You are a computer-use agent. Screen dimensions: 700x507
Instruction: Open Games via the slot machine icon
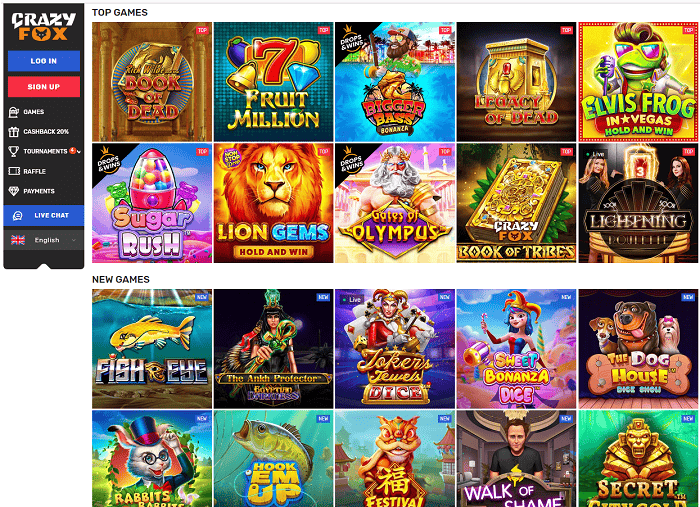click(x=14, y=112)
